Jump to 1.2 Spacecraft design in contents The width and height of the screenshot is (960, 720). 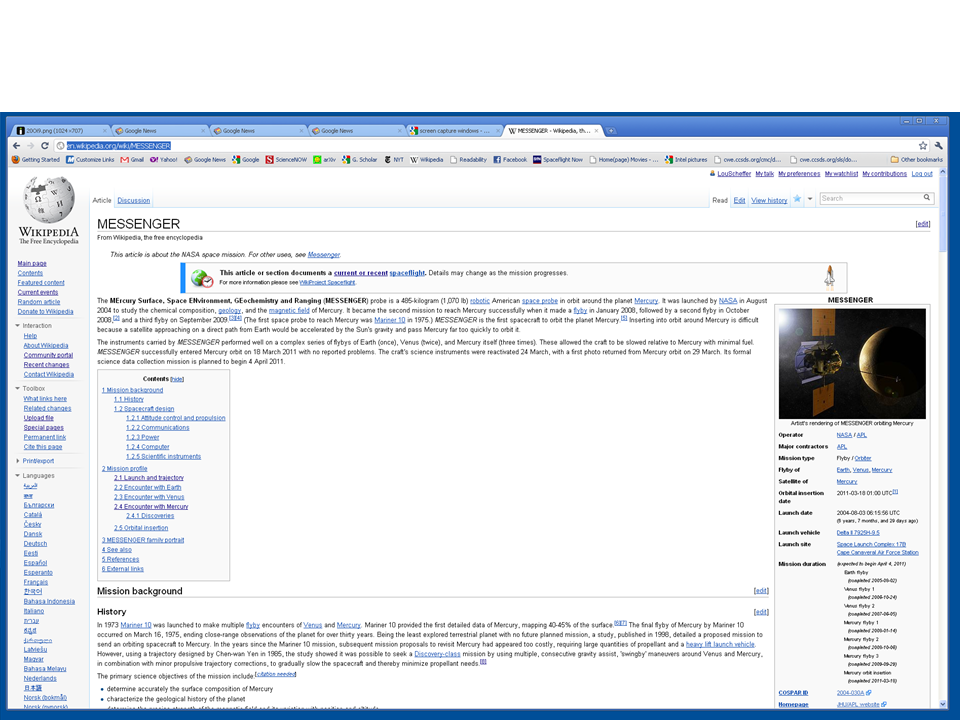(144, 408)
